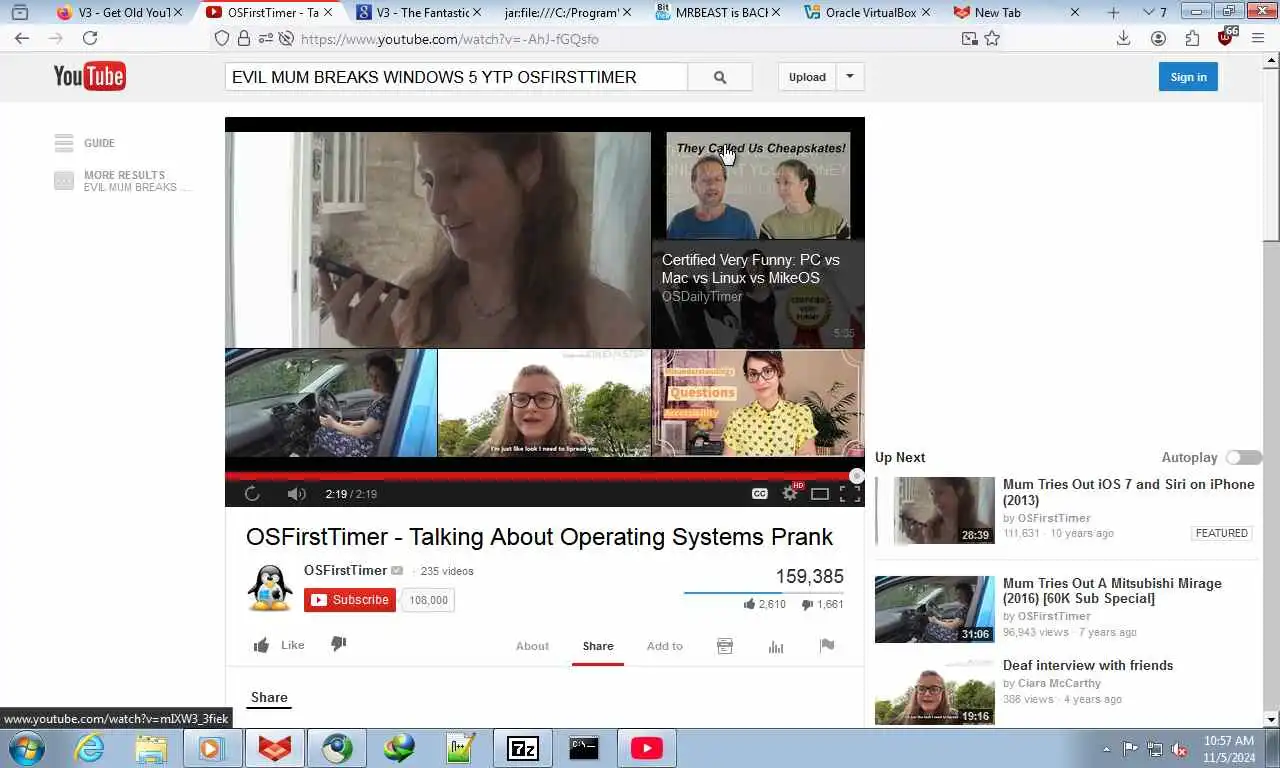Screen dimensions: 1280x768
Task: Open 'Certified Very Funny: PC vs Mac' endscreen video
Action: pos(758,240)
